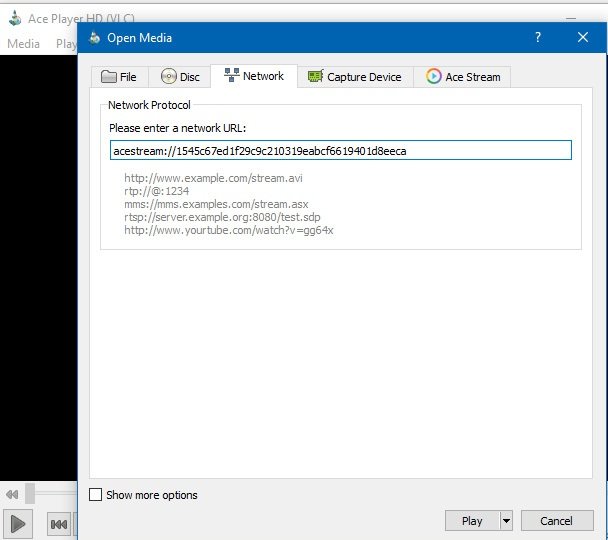Image resolution: width=608 pixels, height=540 pixels.
Task: Click the Ace Player cone icon in main title bar
Action: coord(15,18)
